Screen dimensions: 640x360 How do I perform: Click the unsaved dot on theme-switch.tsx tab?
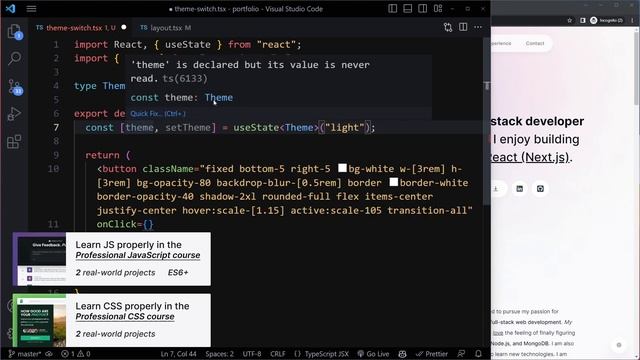(x=124, y=27)
